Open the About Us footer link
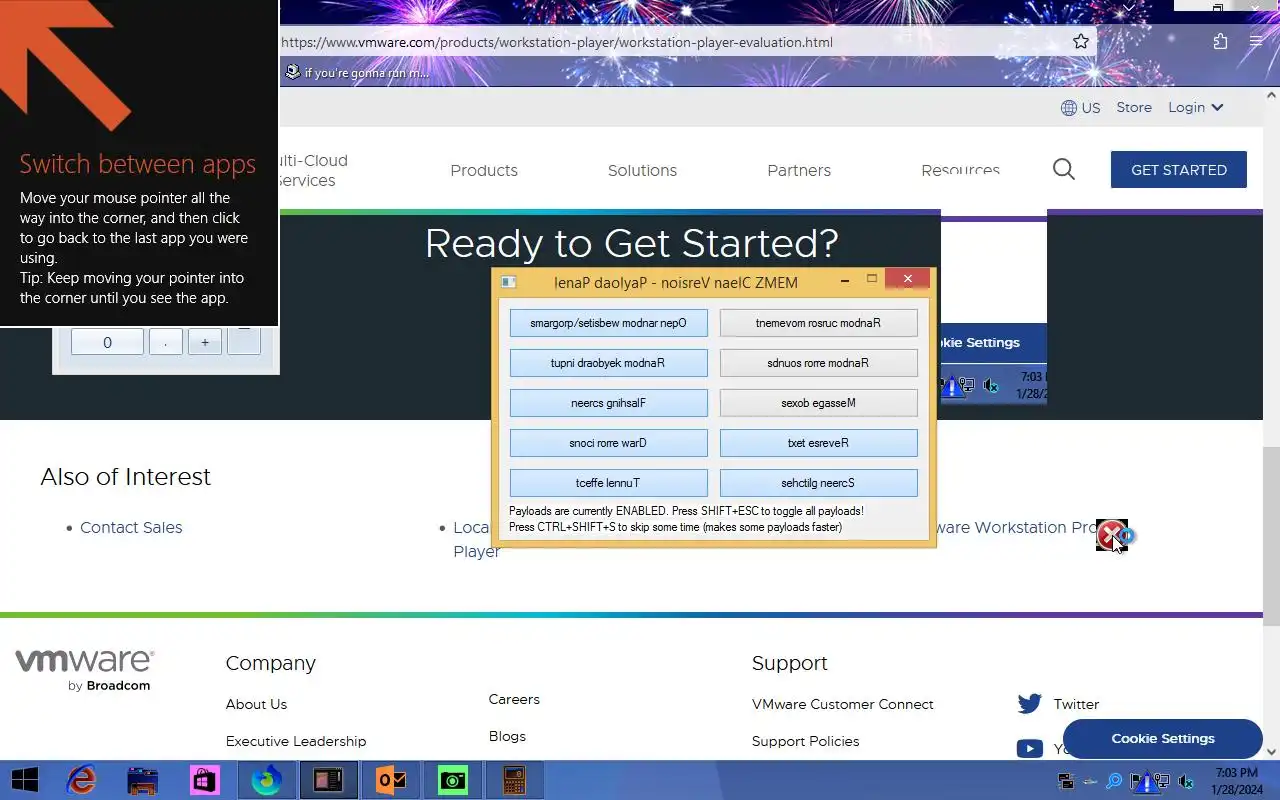 tap(256, 704)
